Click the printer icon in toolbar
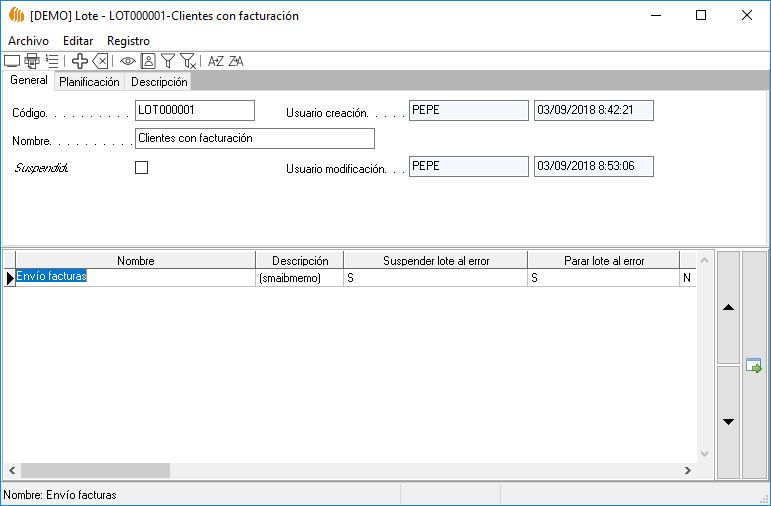This screenshot has width=771, height=506. coord(32,61)
